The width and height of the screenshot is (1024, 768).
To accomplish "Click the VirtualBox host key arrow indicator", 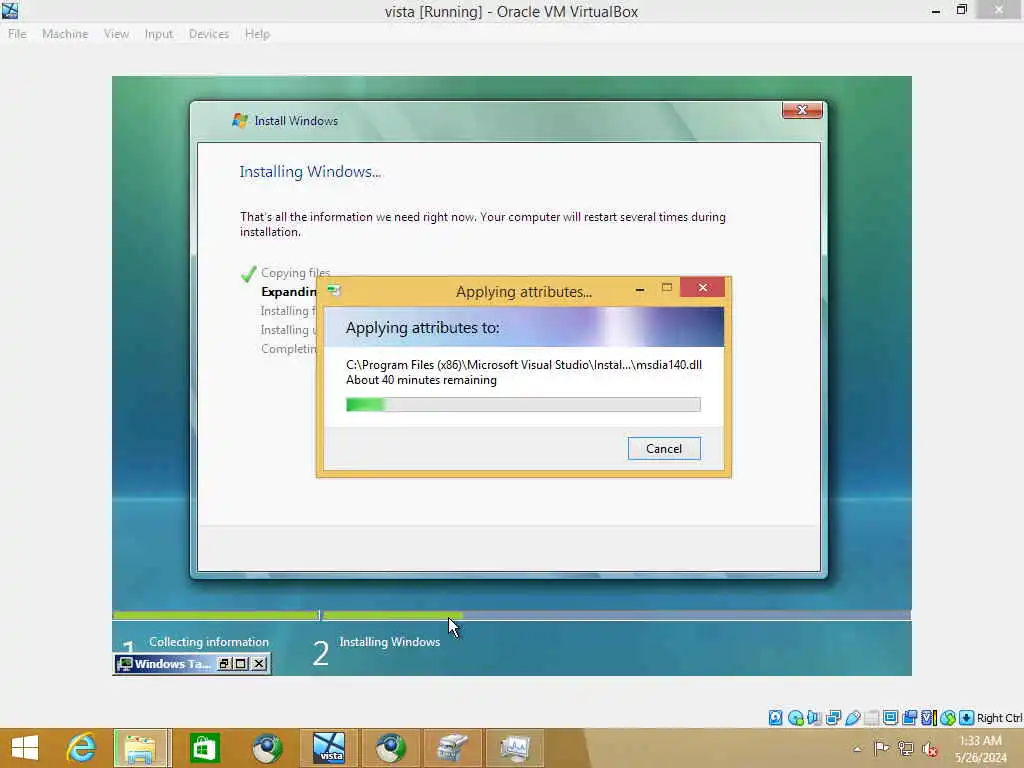I will [x=966, y=718].
